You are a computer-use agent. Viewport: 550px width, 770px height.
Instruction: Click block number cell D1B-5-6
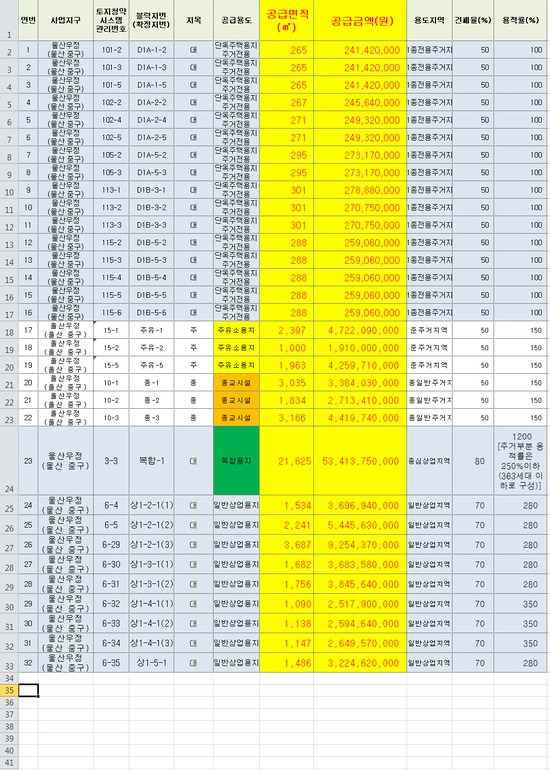(152, 313)
